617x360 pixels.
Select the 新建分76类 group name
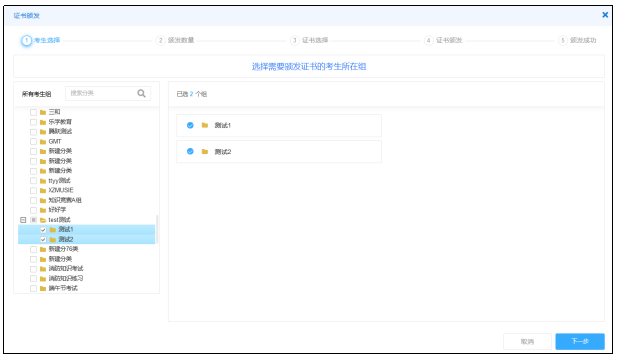click(63, 249)
